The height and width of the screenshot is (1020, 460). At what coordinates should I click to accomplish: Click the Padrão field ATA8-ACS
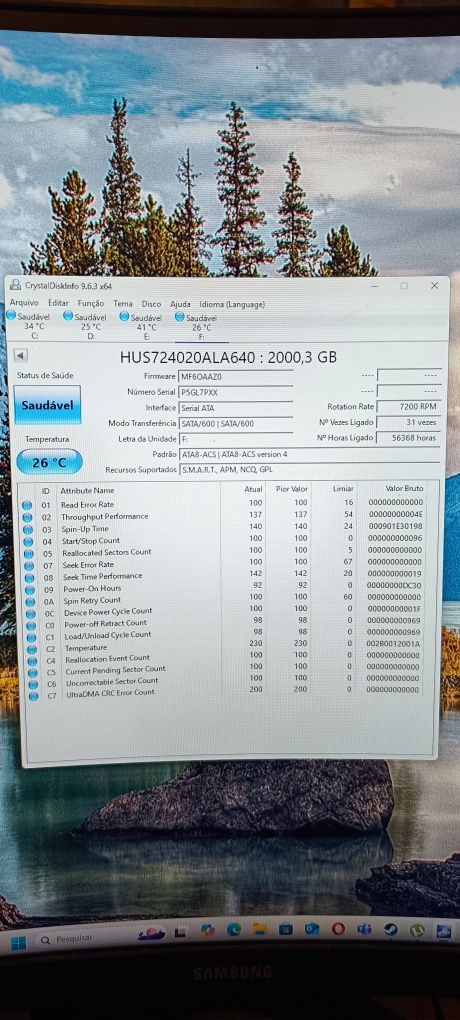[310, 455]
